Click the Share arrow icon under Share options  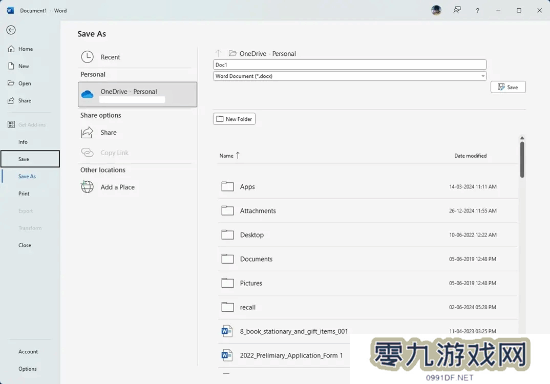tap(87, 133)
